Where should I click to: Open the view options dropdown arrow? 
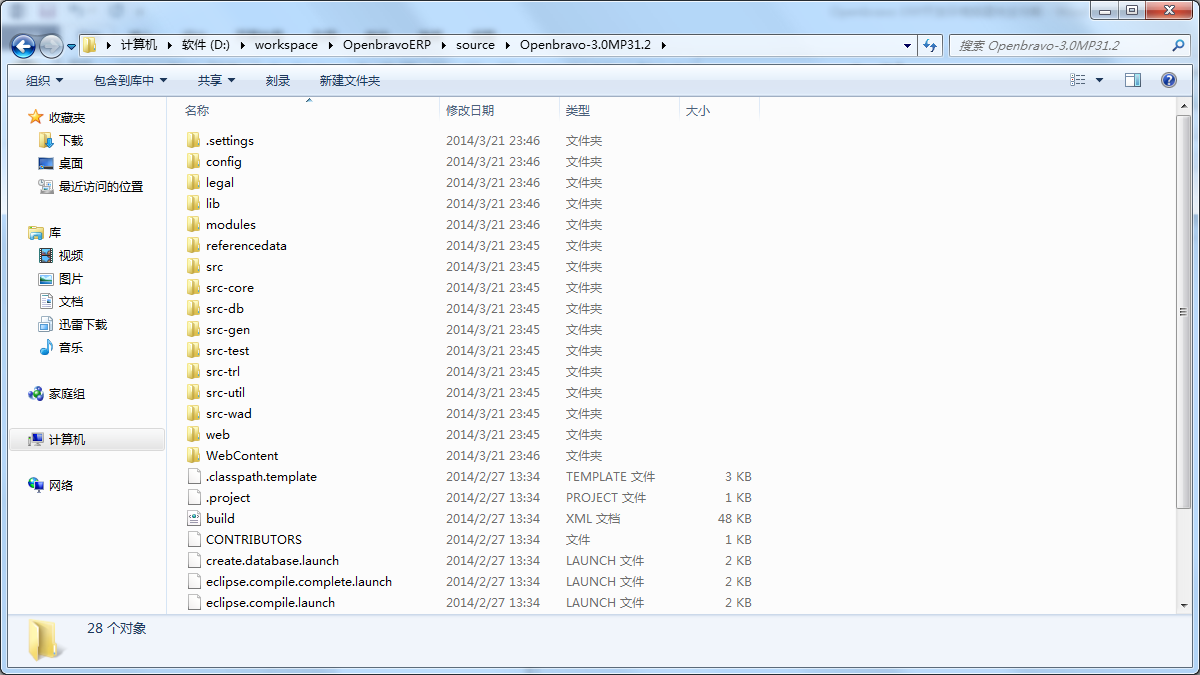1100,80
